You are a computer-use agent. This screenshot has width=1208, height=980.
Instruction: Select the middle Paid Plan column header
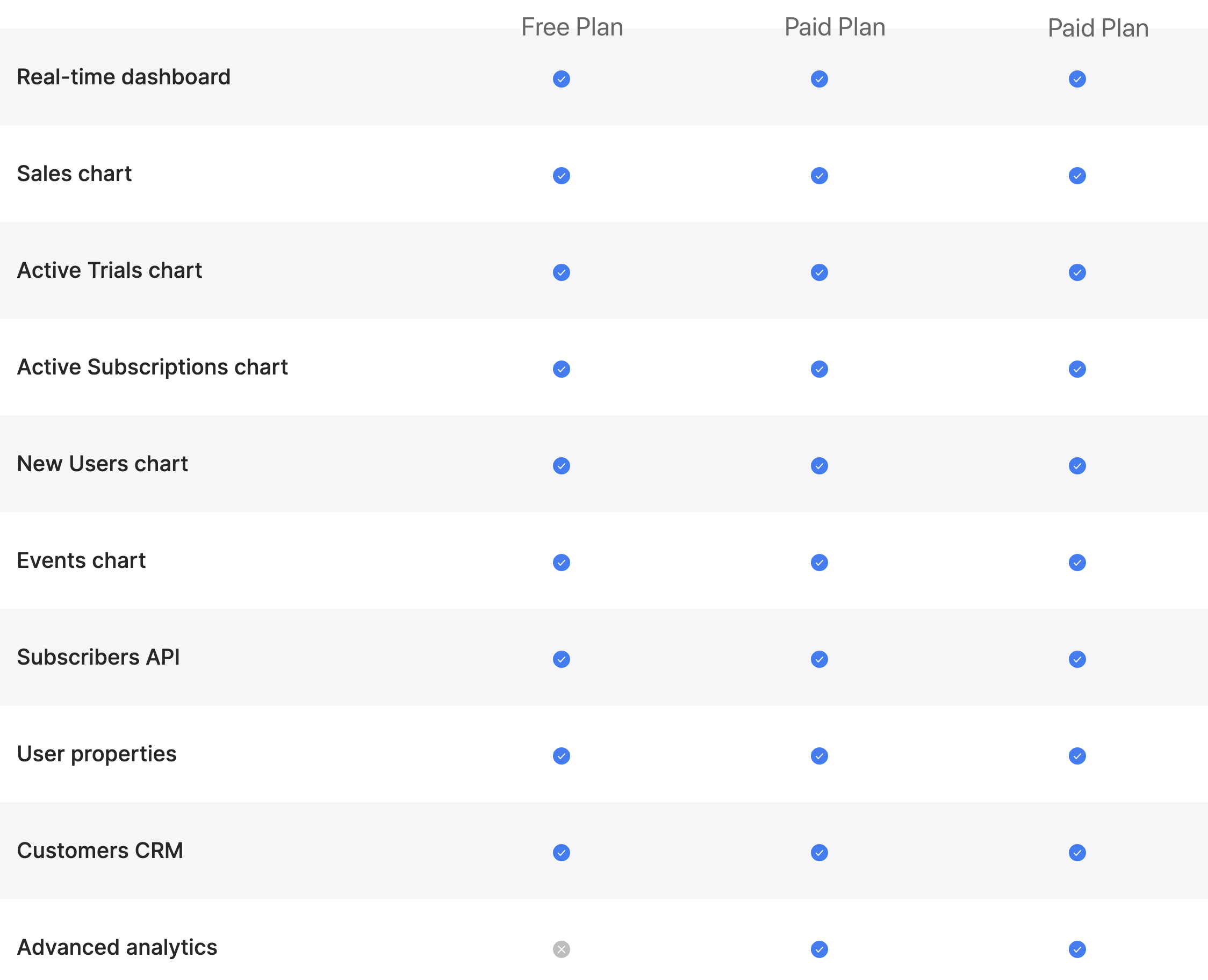click(835, 27)
